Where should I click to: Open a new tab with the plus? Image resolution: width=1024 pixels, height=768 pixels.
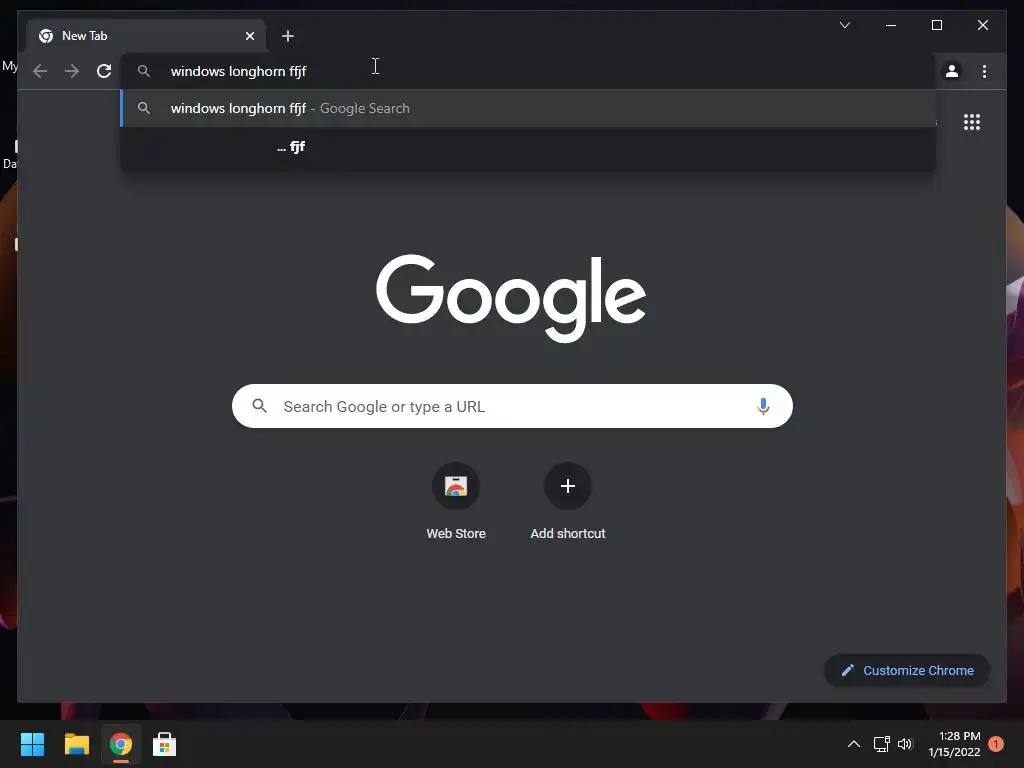(287, 36)
